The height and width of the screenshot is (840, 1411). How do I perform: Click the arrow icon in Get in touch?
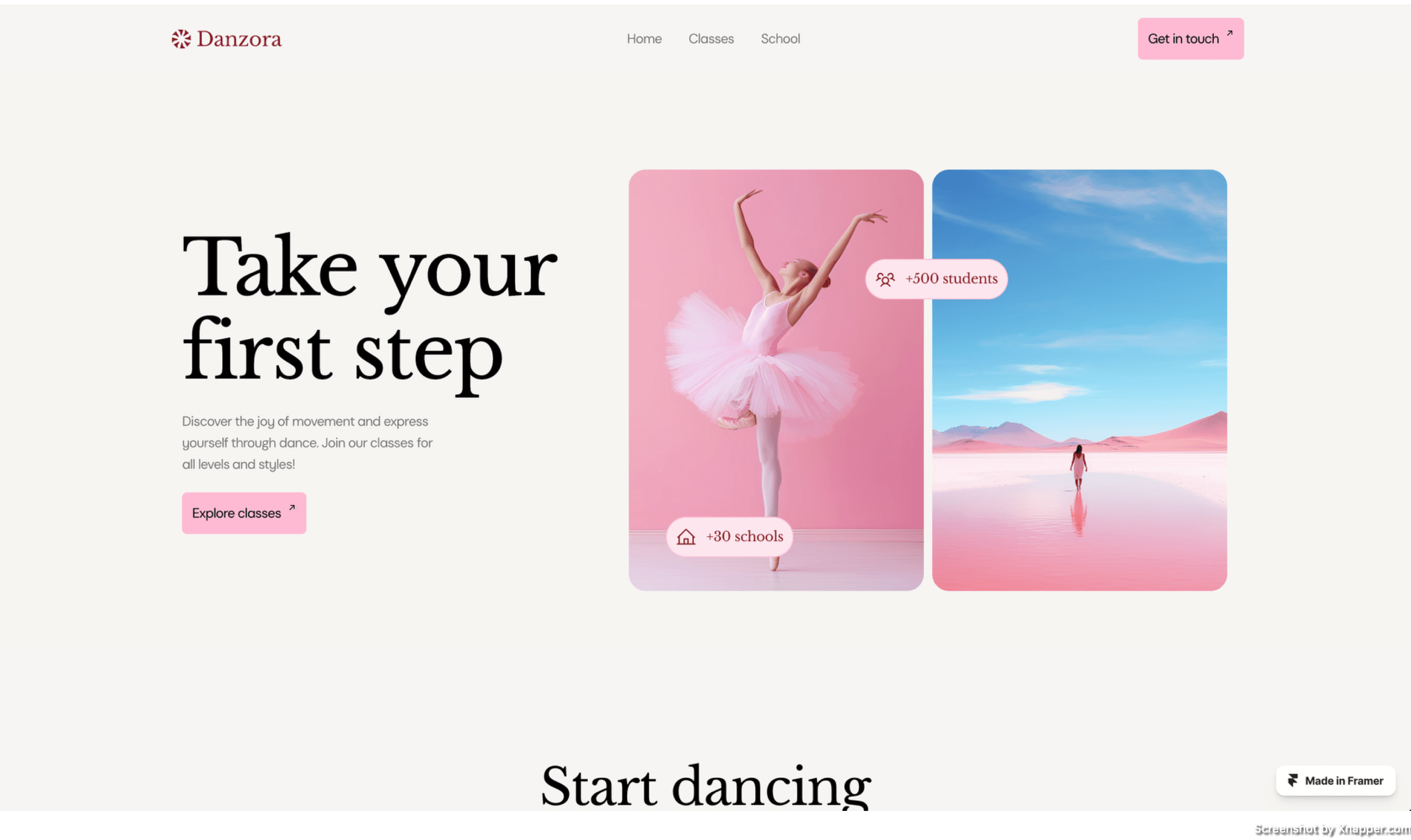[1229, 34]
